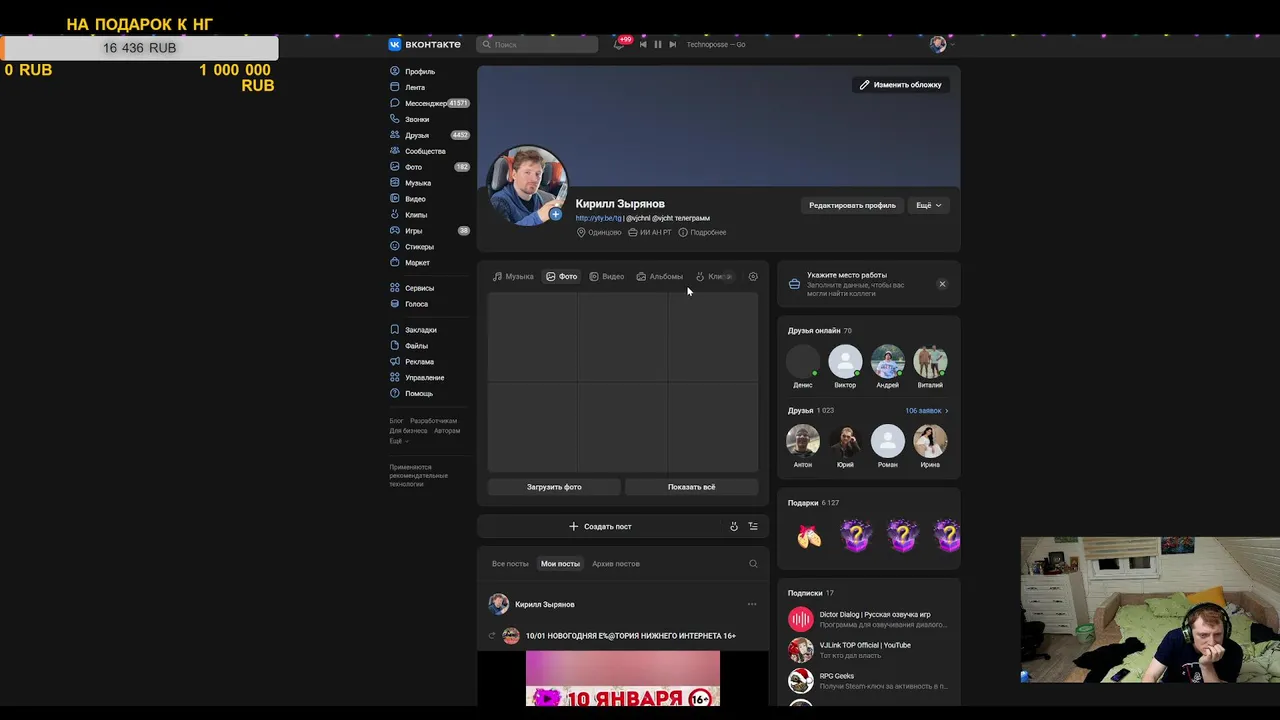Search posts with the wall magnifier icon

[753, 564]
